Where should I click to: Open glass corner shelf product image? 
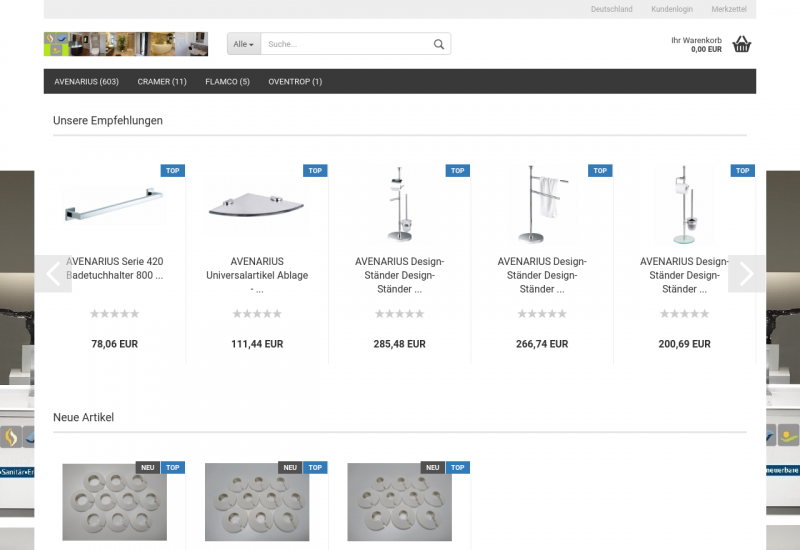257,205
